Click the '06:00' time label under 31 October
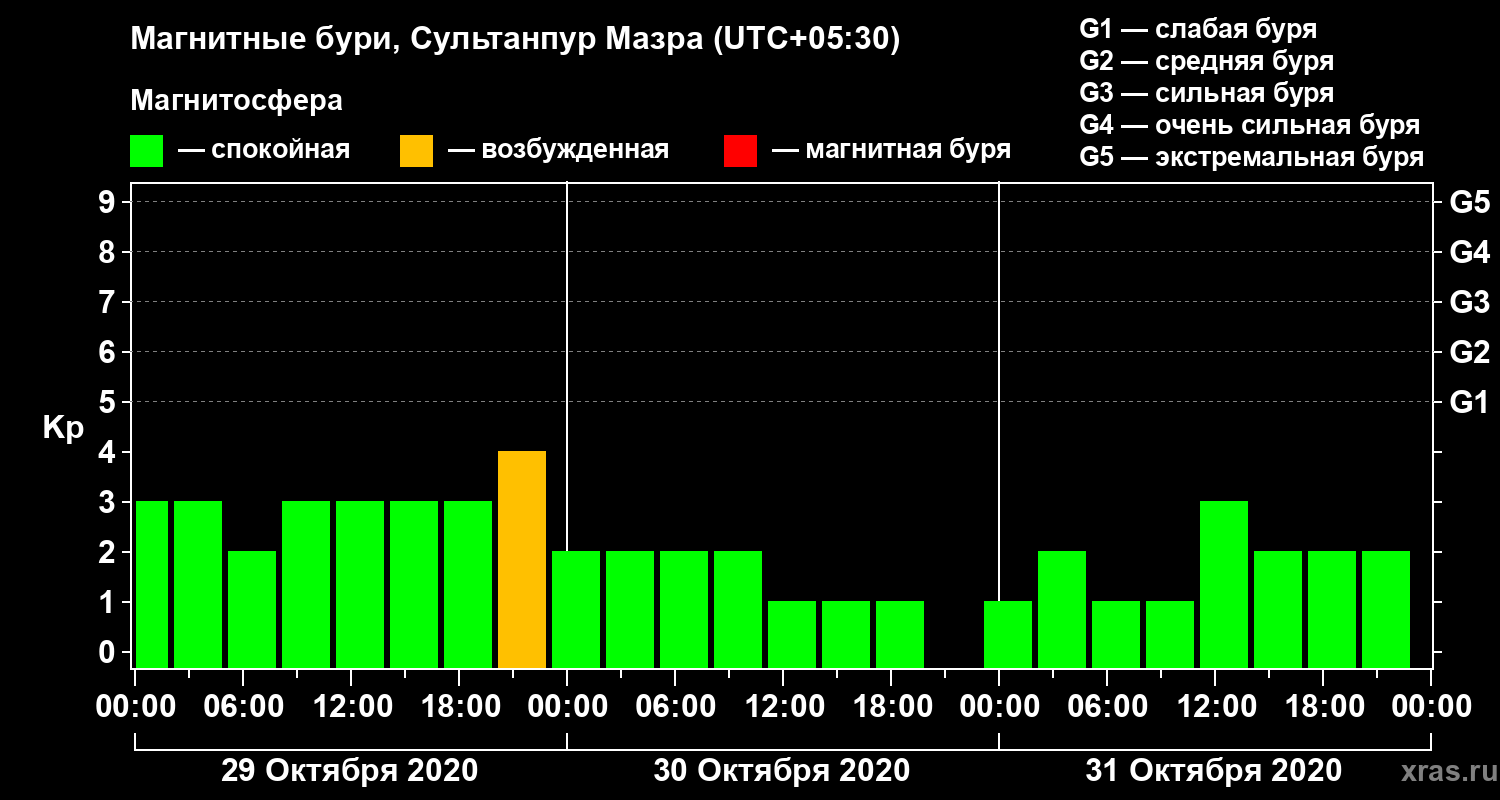The width and height of the screenshot is (1500, 800). coord(1107,707)
